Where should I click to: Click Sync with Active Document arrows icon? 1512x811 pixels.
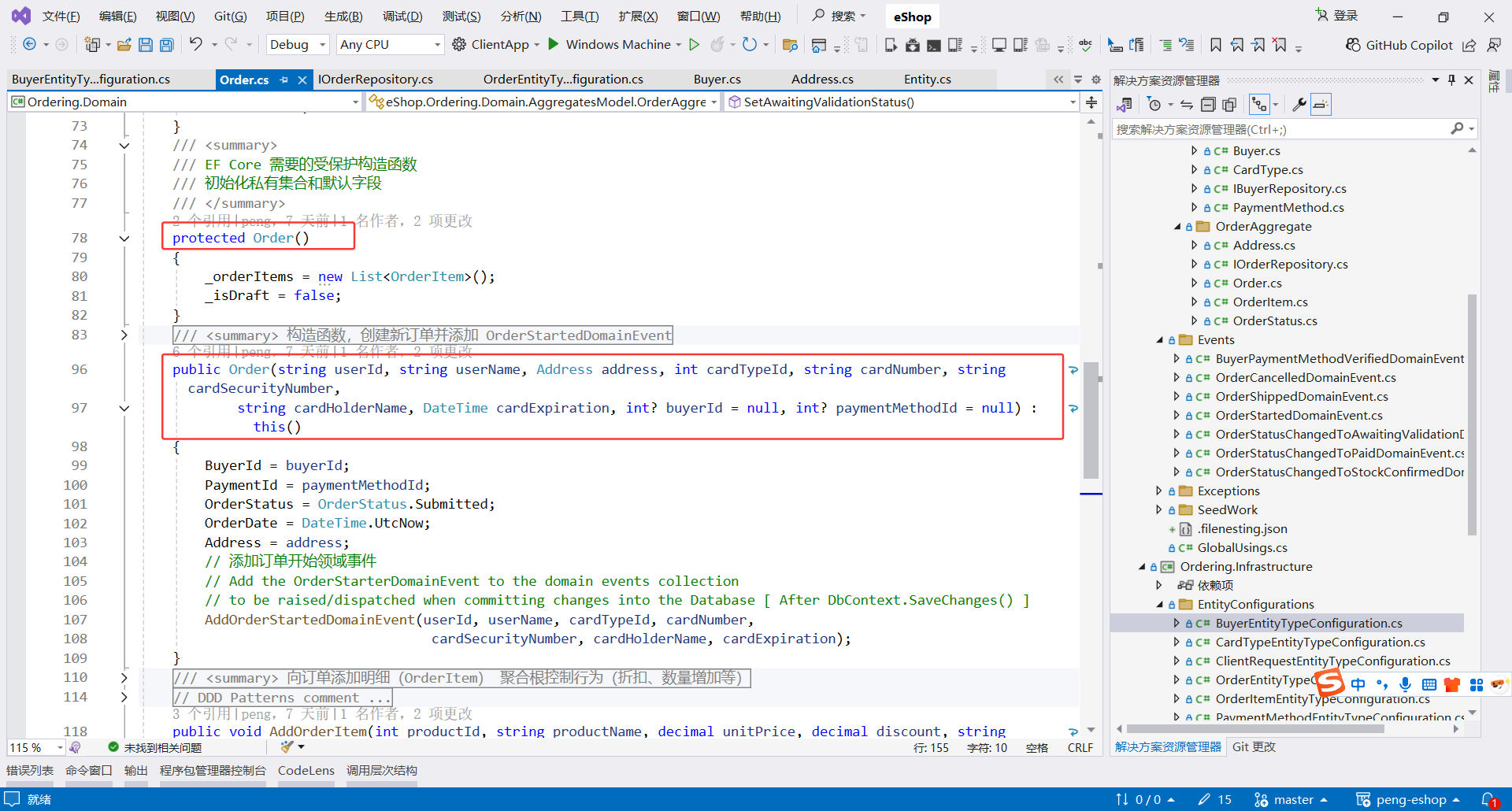coord(1187,104)
